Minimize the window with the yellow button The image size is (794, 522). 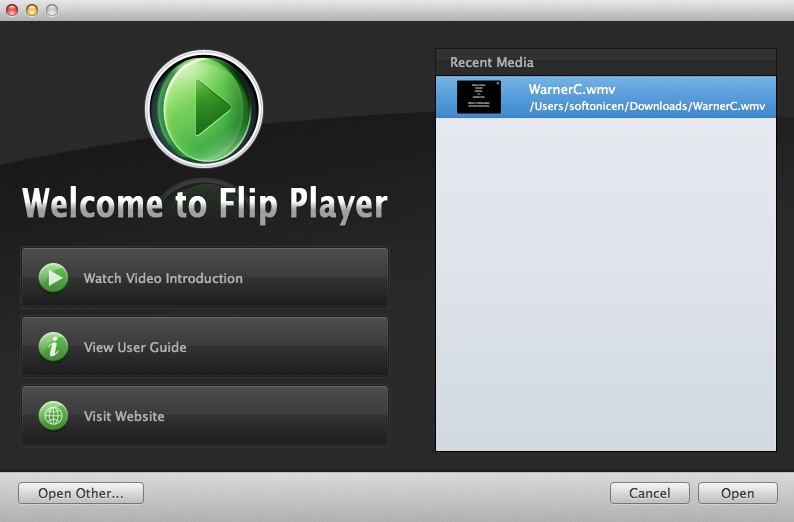click(32, 10)
